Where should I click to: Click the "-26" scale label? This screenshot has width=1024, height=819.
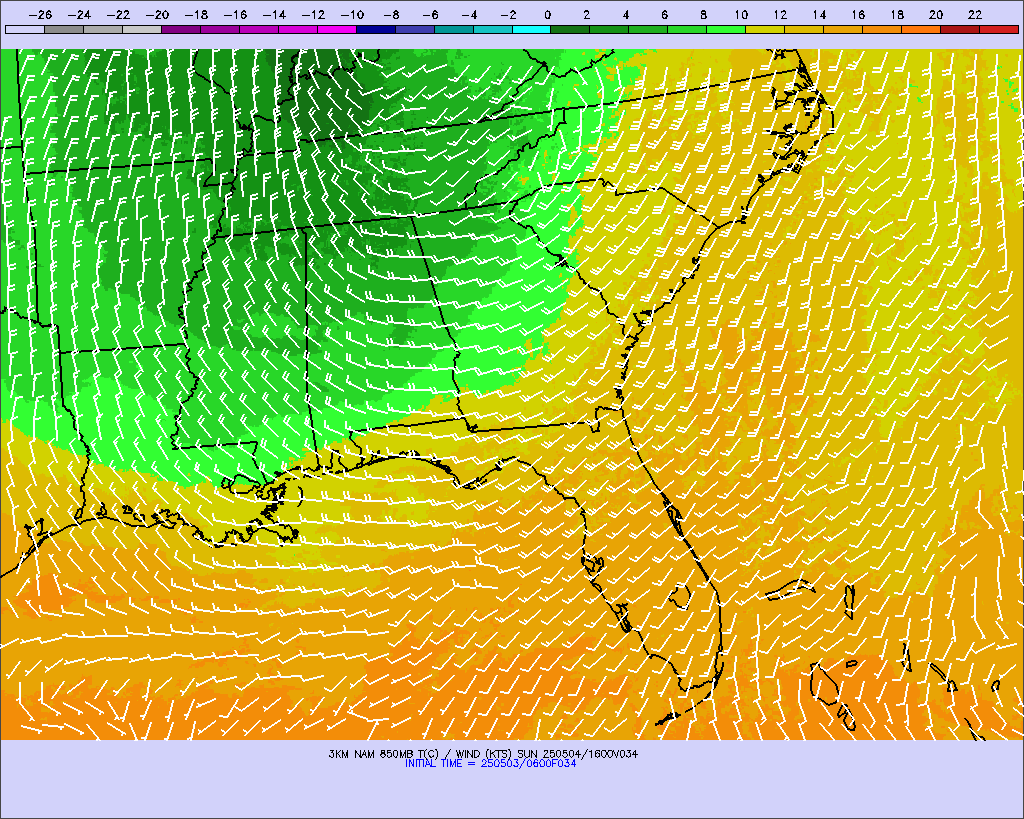(x=40, y=14)
